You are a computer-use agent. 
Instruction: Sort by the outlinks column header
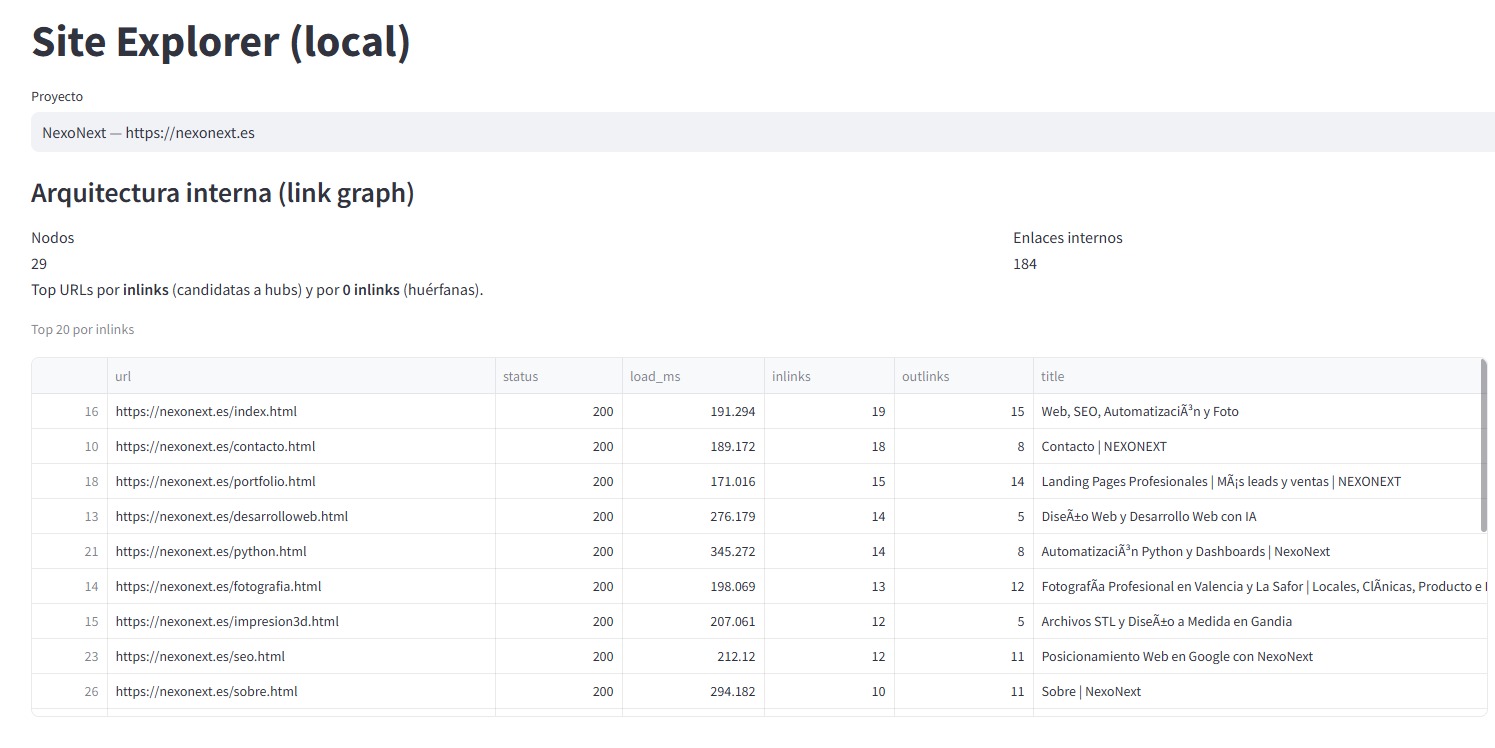click(963, 377)
